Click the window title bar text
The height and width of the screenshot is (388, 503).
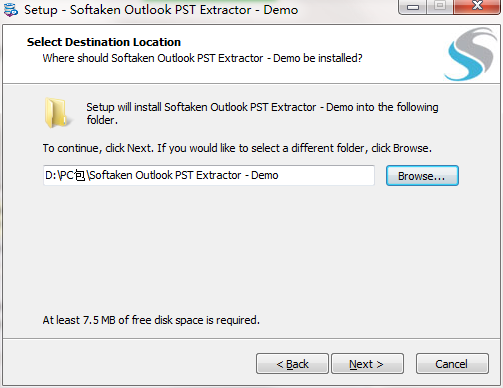[x=161, y=10]
